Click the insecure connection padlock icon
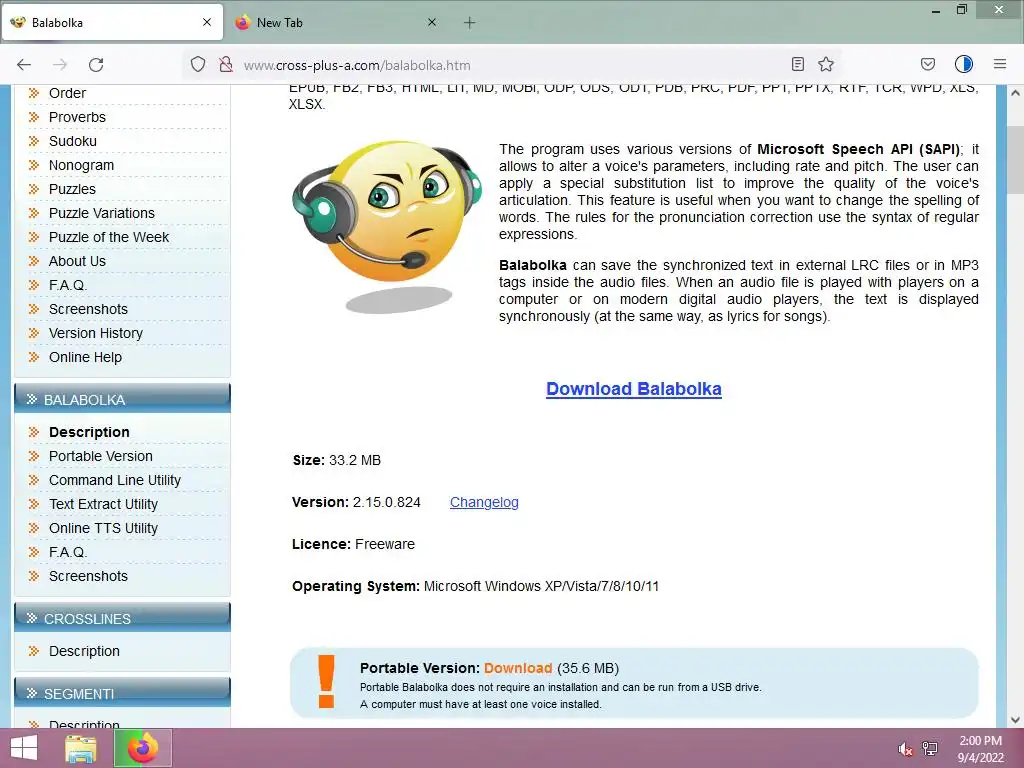Image resolution: width=1024 pixels, height=768 pixels. 226,65
